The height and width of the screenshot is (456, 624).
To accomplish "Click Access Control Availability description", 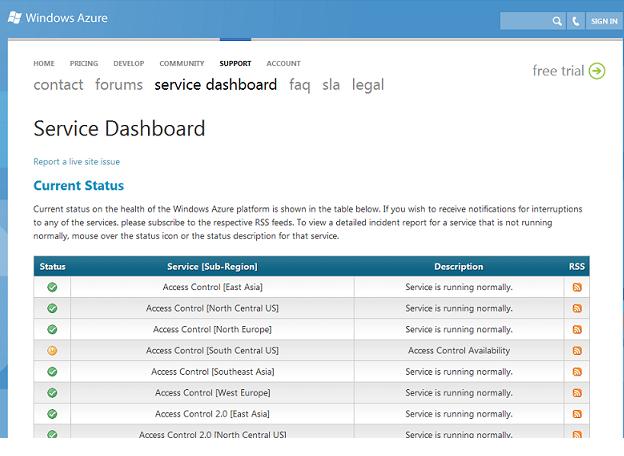I will (459, 351).
